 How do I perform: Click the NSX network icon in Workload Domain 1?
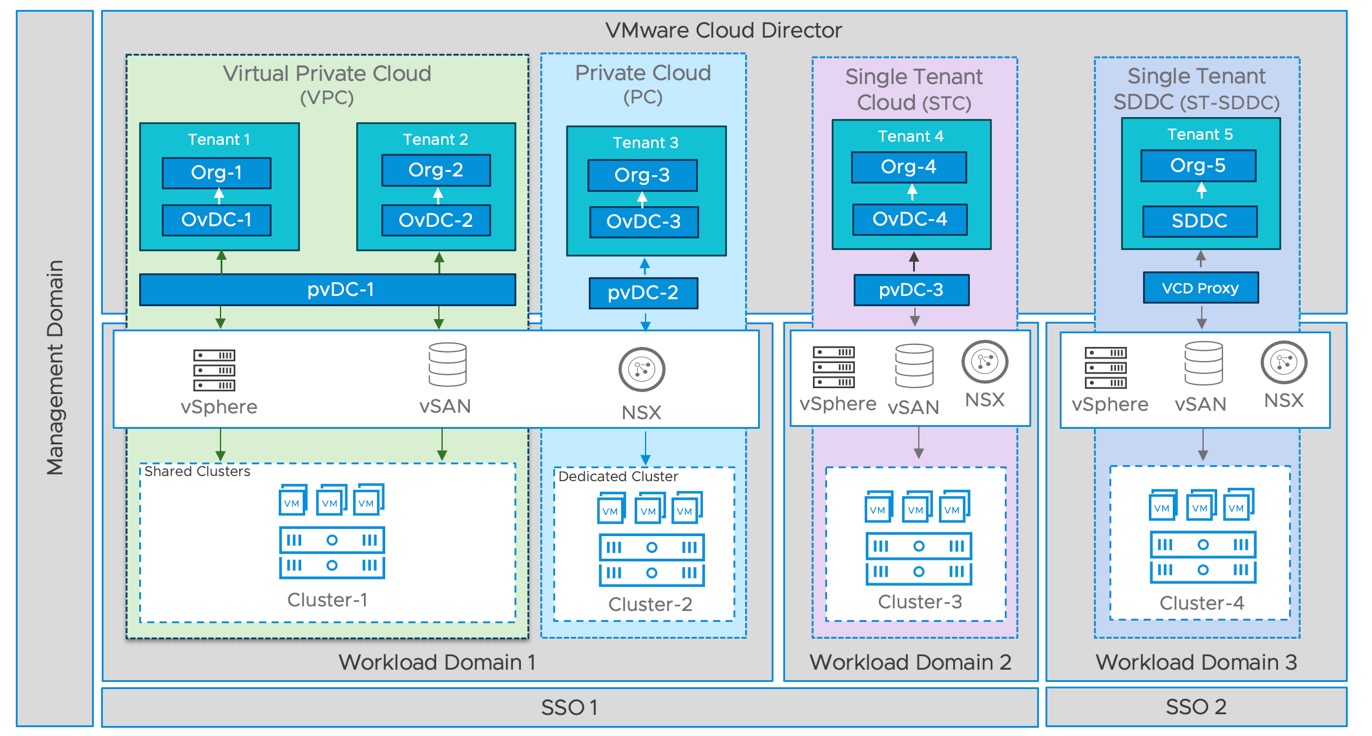[640, 371]
